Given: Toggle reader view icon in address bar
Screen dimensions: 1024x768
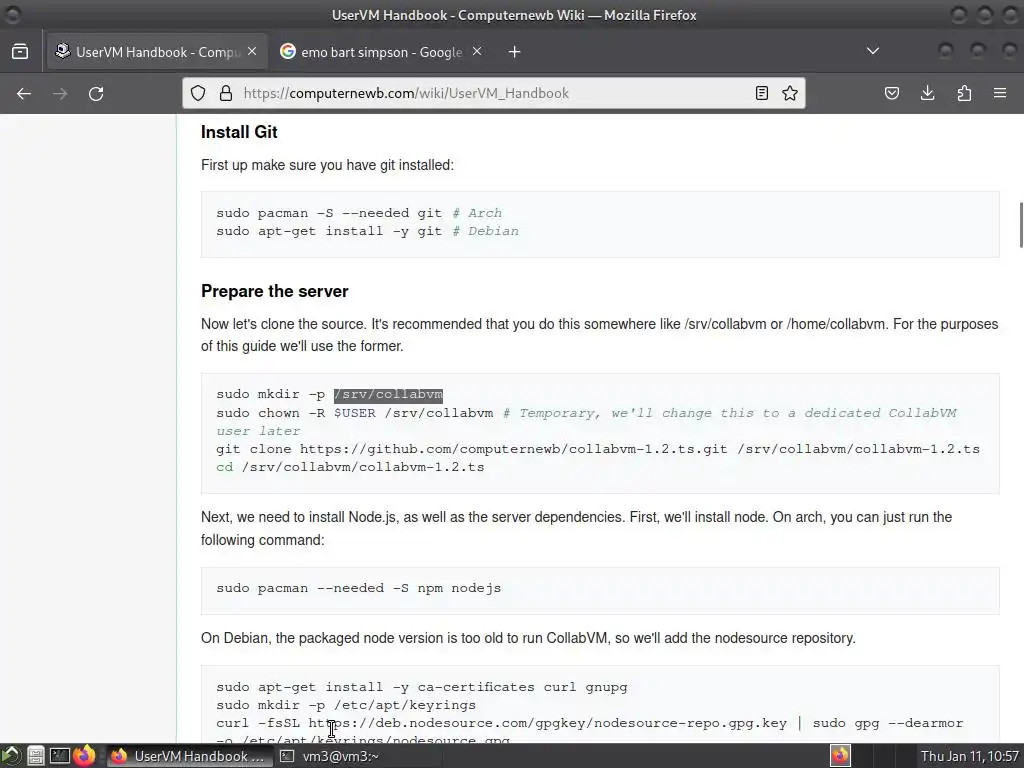Looking at the screenshot, I should 761,93.
